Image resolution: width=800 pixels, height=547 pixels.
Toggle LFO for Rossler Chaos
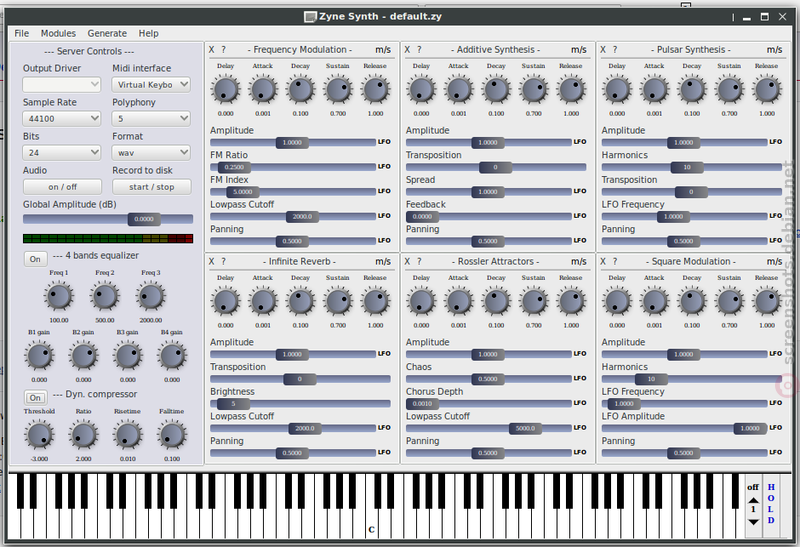580,378
